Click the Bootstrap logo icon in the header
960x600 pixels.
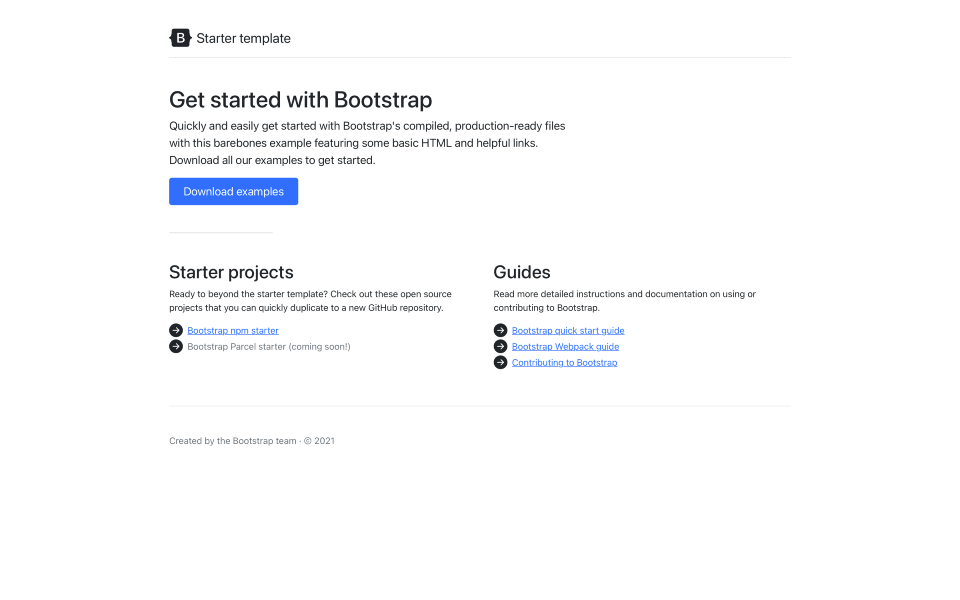[x=180, y=37]
